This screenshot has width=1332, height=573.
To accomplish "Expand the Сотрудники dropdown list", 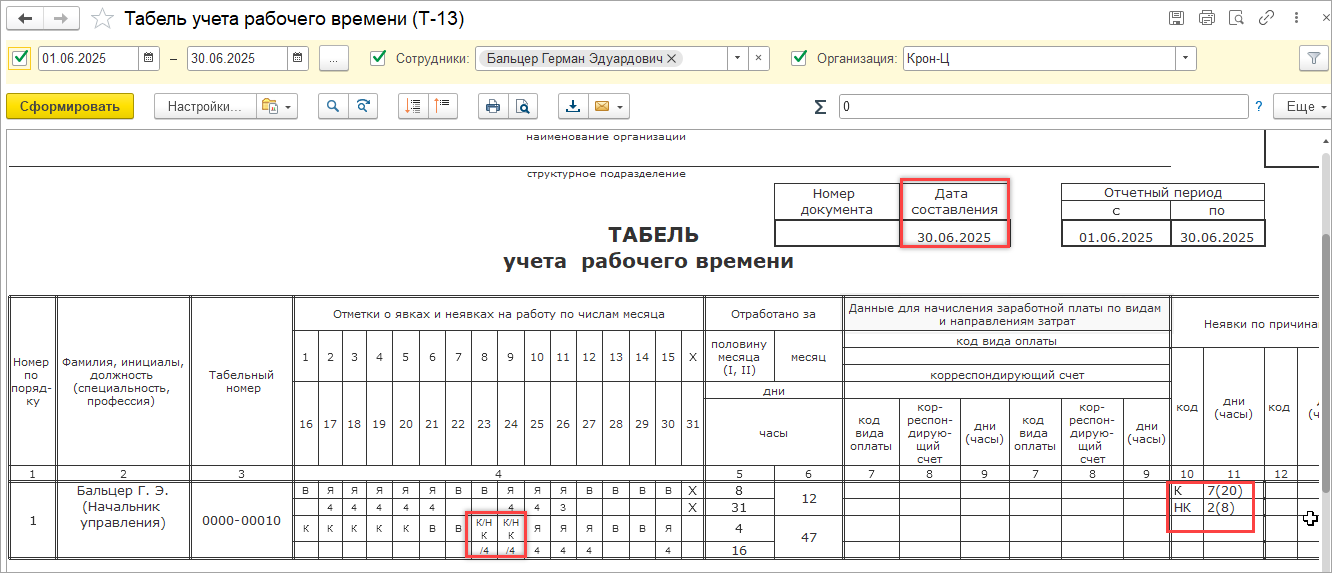I will click(x=738, y=58).
